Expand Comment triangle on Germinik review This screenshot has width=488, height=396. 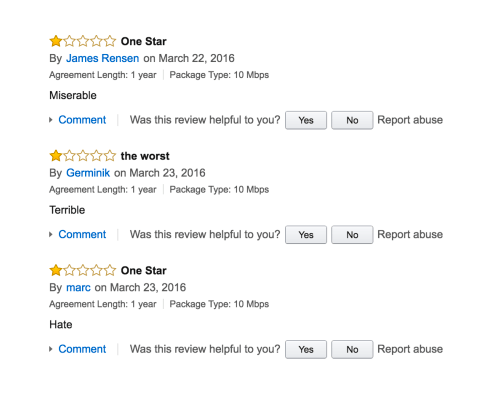[x=51, y=234]
